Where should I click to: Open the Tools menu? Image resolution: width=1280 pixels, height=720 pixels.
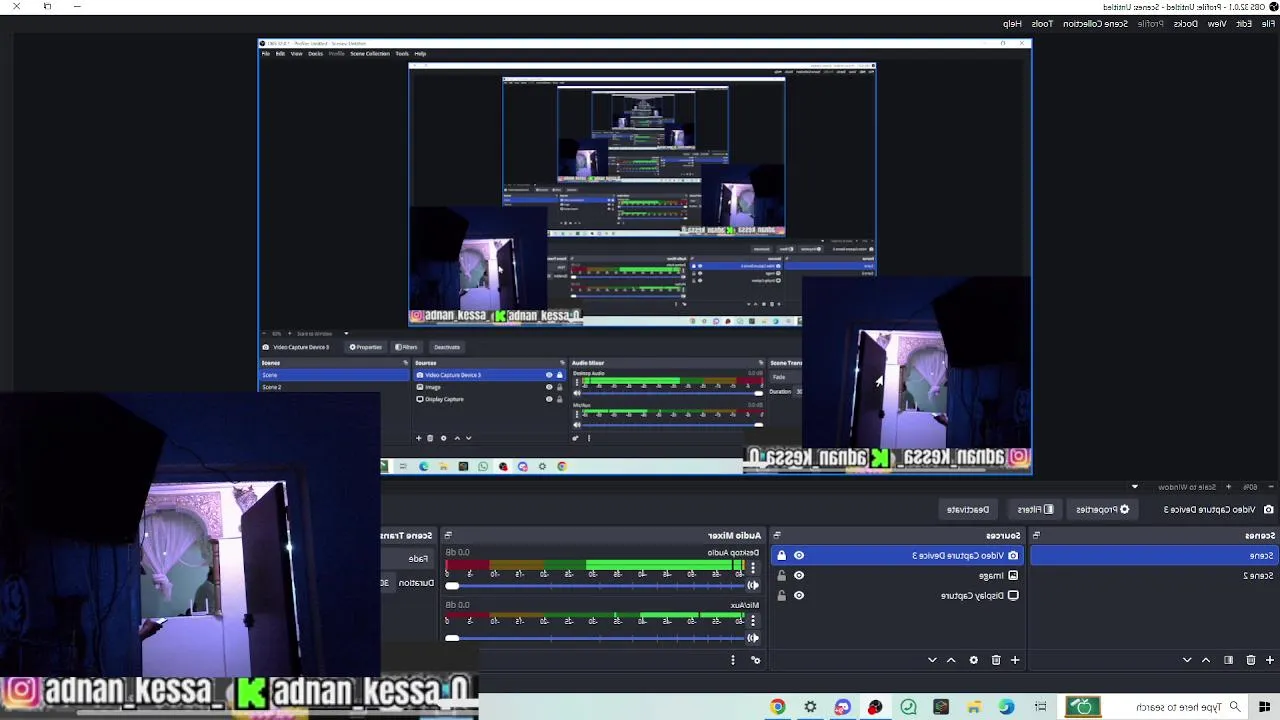coord(1042,23)
